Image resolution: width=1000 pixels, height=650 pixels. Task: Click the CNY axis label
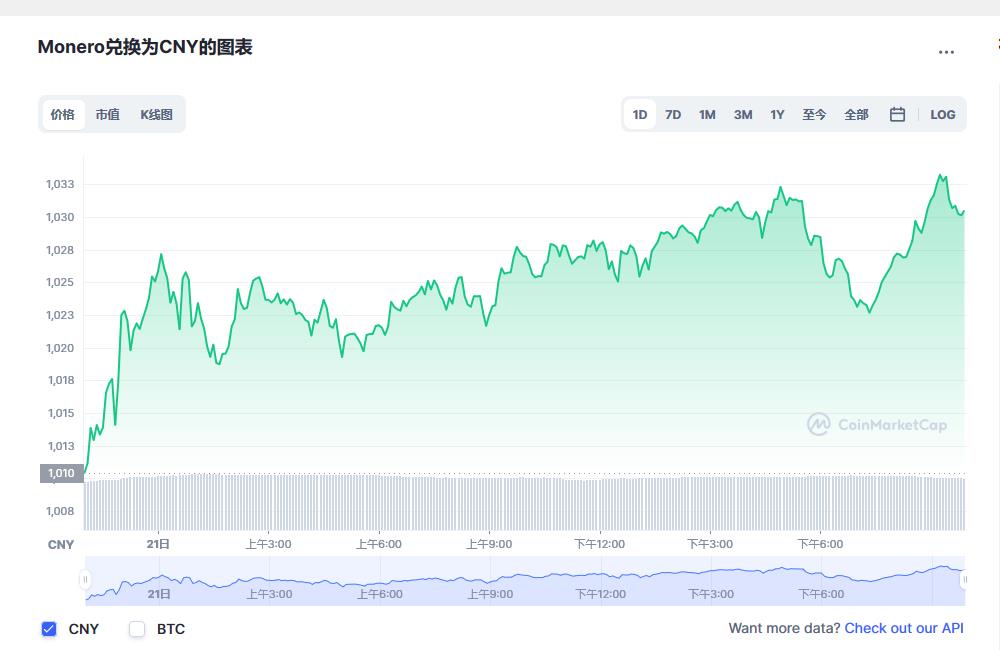pyautogui.click(x=61, y=544)
